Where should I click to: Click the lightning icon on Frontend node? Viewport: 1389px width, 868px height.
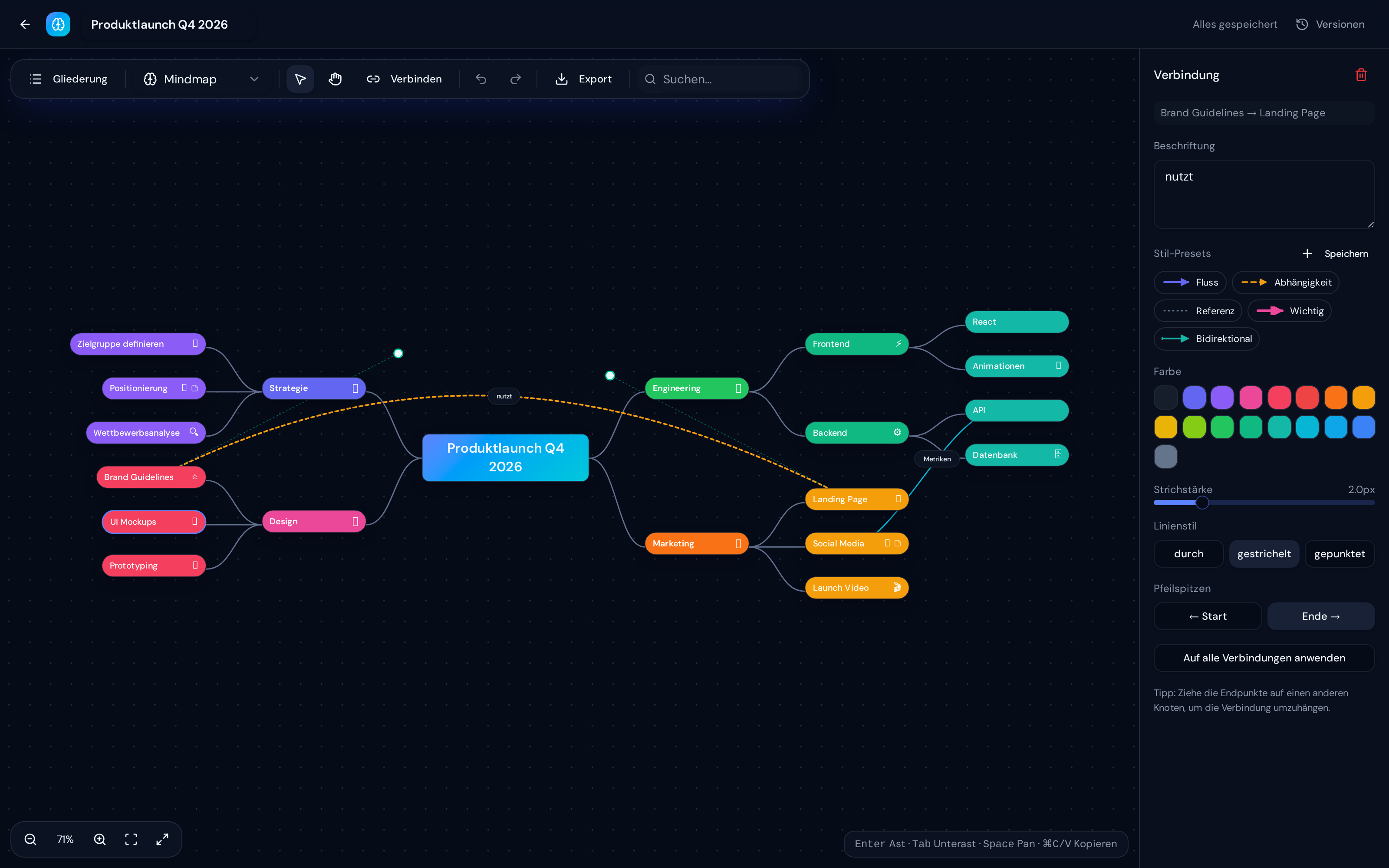(898, 344)
